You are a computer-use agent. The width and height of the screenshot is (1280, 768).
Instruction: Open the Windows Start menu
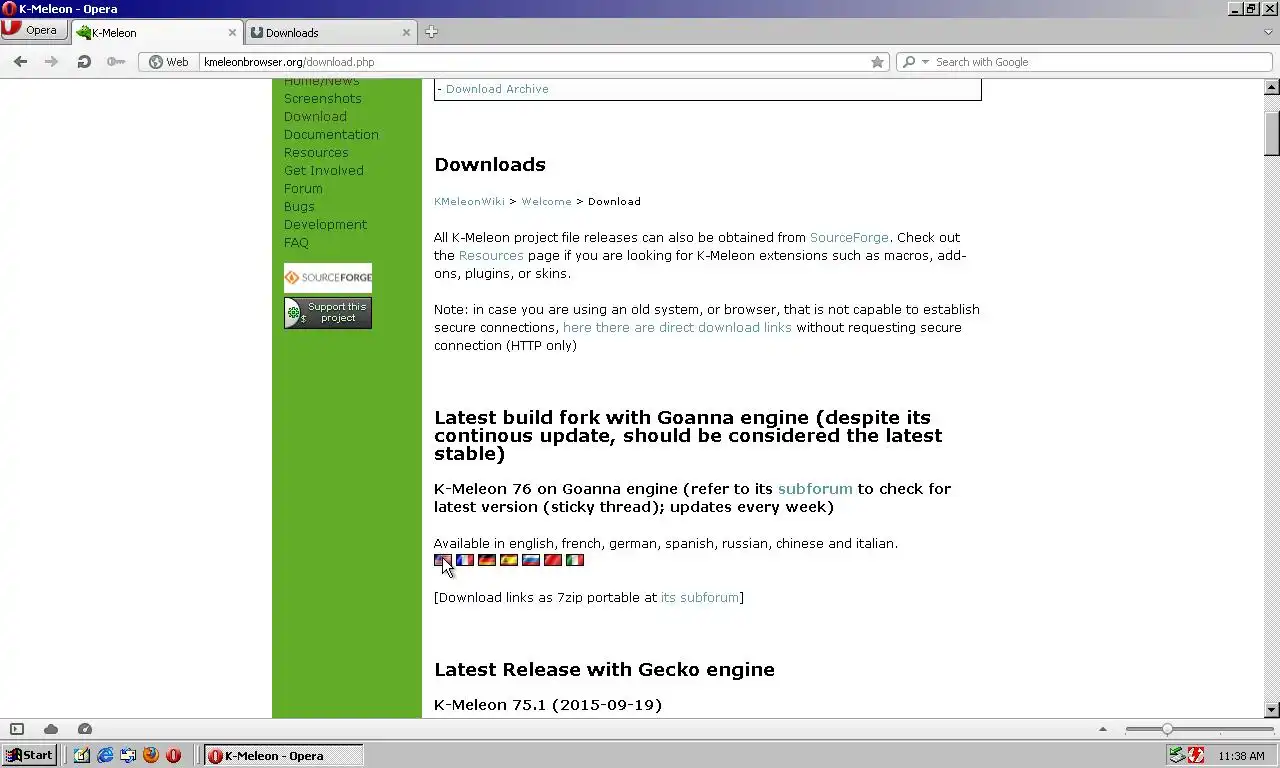[x=29, y=755]
